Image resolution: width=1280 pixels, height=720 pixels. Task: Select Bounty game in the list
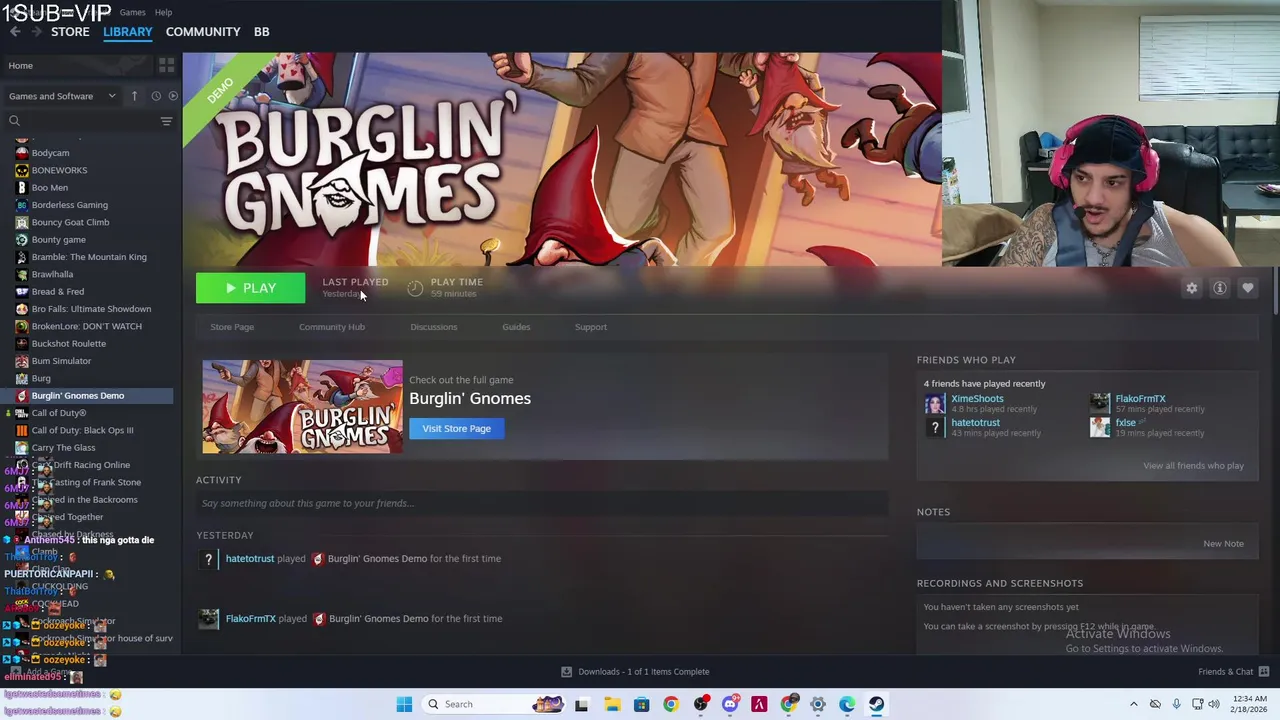pyautogui.click(x=58, y=239)
